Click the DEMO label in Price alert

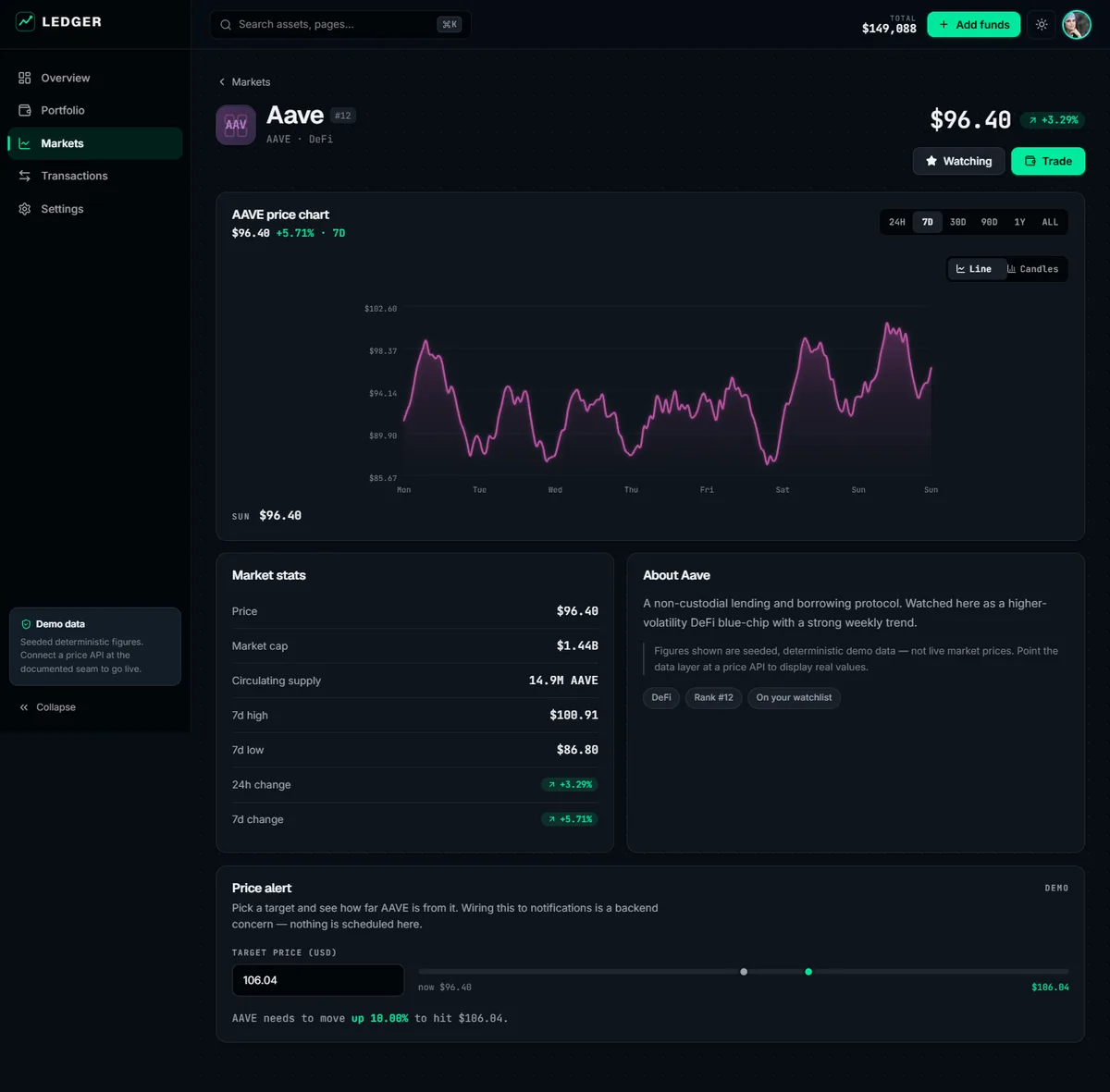1056,888
